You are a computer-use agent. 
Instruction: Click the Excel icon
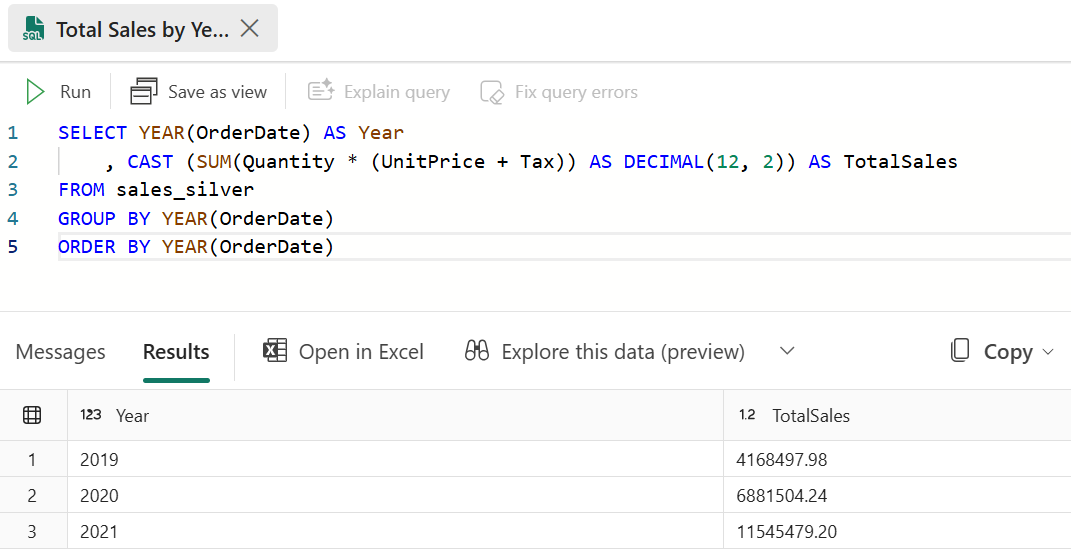click(x=275, y=350)
